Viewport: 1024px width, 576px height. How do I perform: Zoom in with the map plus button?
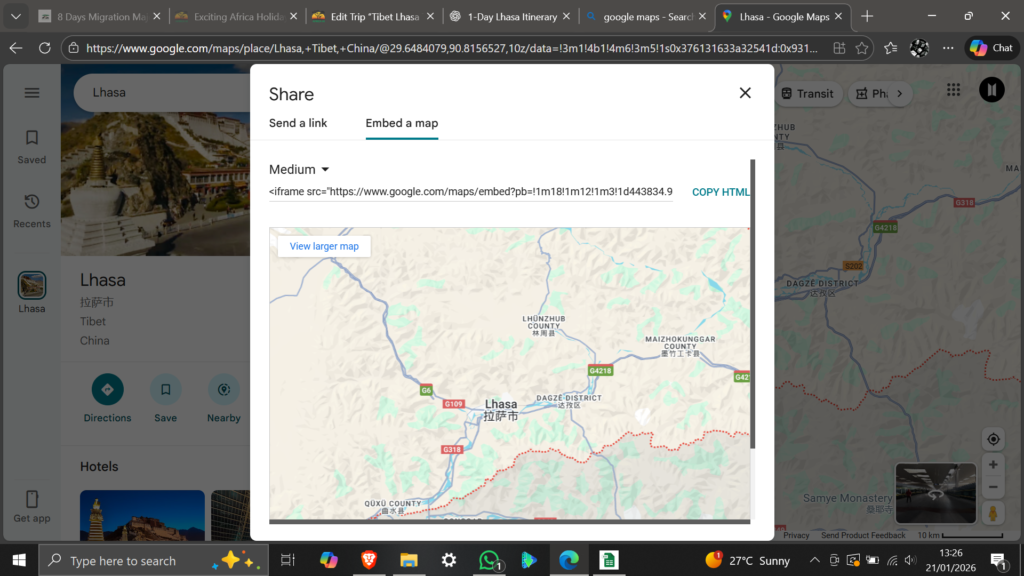point(993,465)
